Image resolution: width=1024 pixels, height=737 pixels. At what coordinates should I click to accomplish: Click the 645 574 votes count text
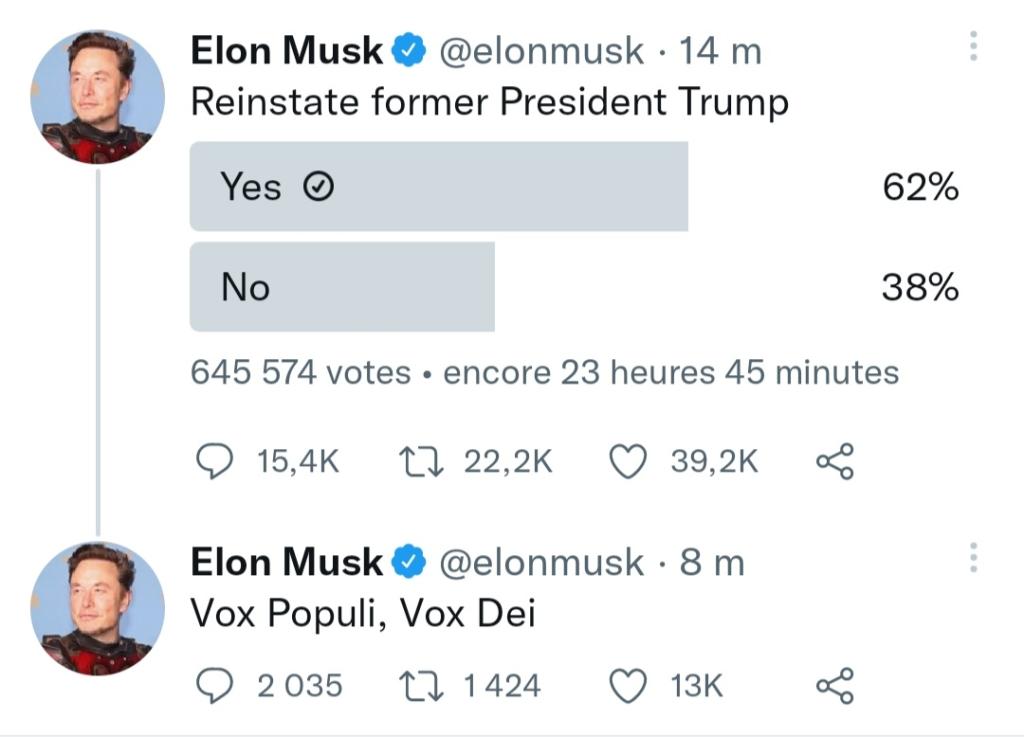tap(300, 373)
